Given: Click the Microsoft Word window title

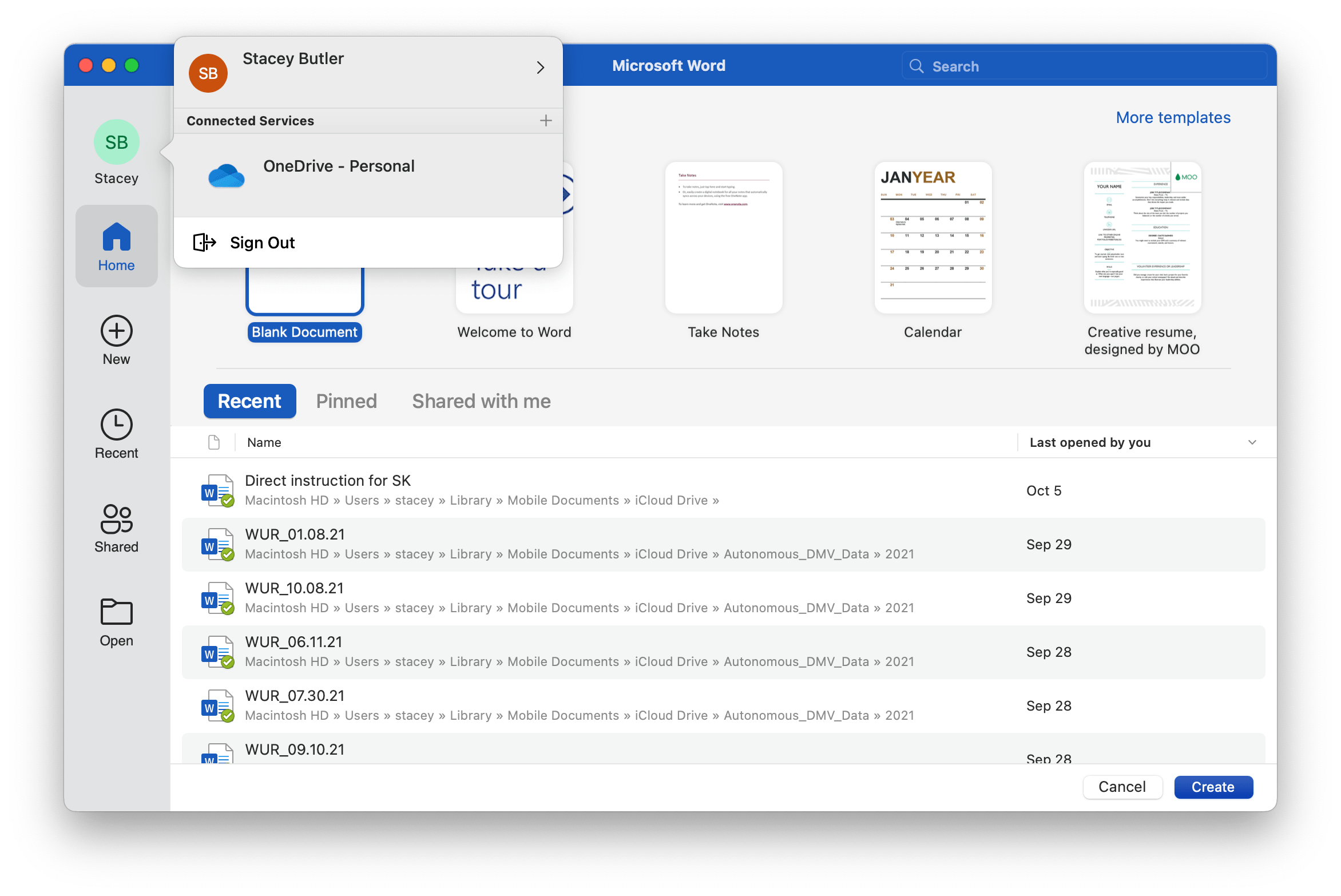Looking at the screenshot, I should 669,66.
